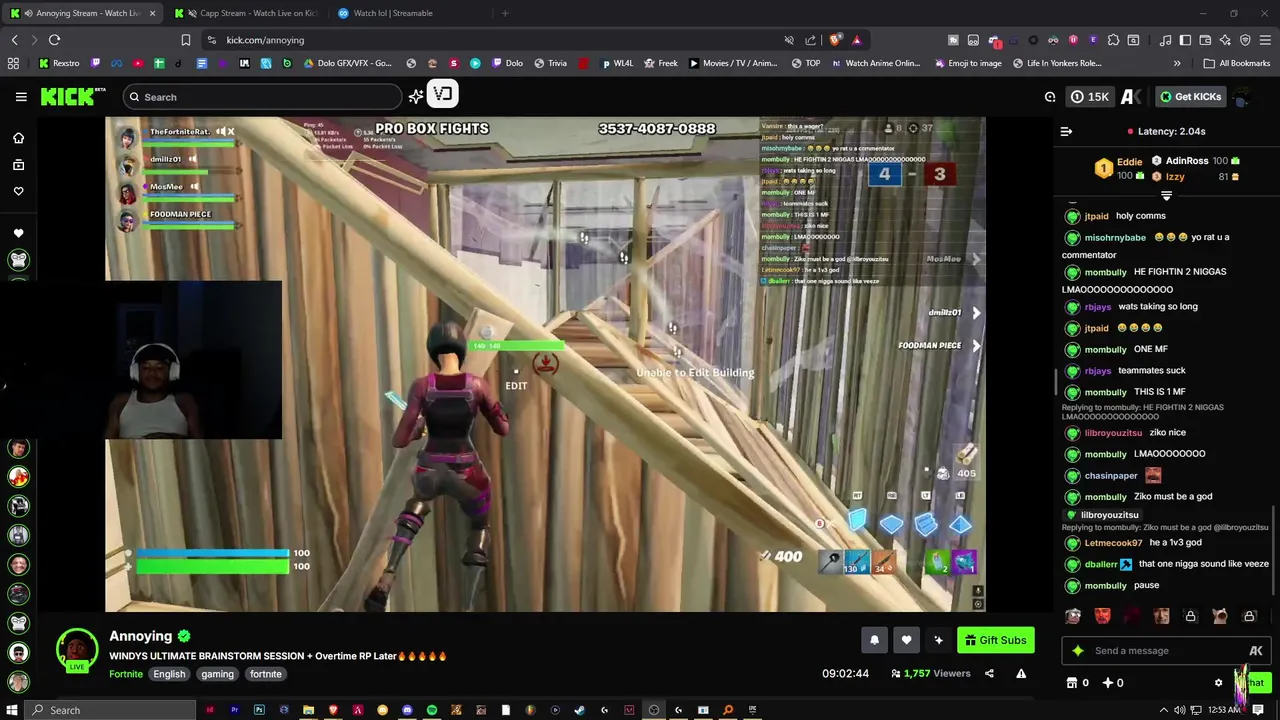Open Steam from the taskbar
1280x720 pixels.
(579, 710)
